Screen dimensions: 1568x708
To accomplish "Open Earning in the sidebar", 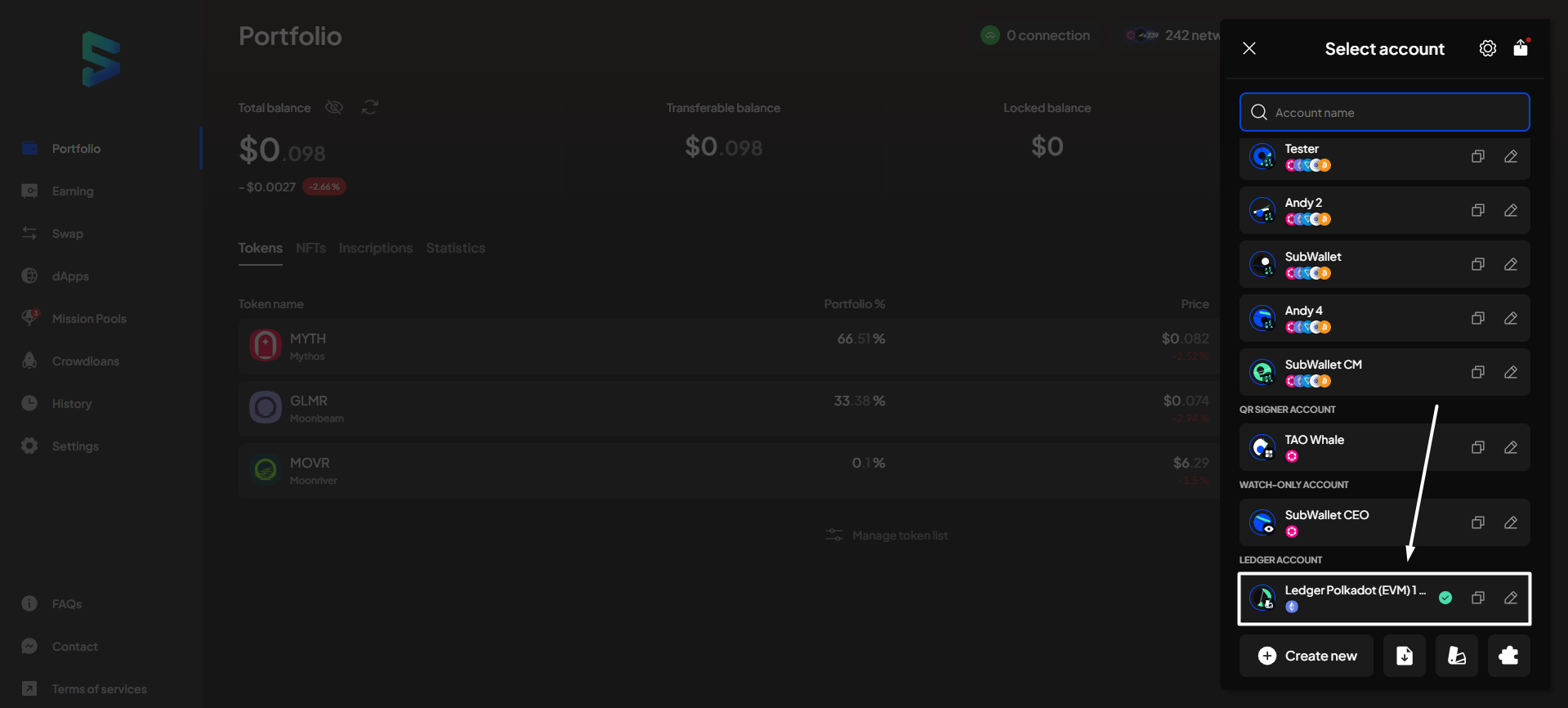I will pyautogui.click(x=73, y=191).
